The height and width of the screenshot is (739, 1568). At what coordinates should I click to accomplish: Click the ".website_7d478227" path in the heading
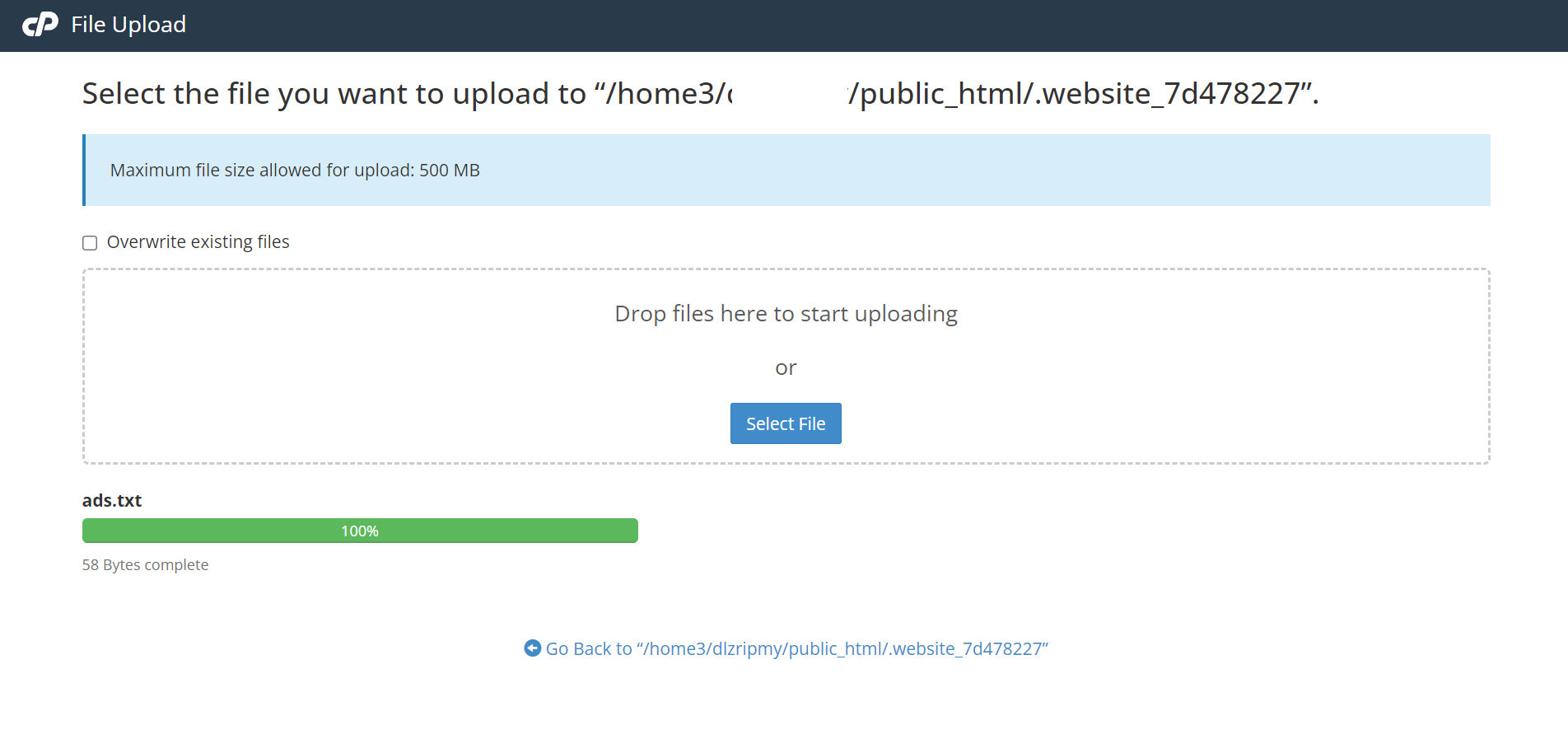1167,94
